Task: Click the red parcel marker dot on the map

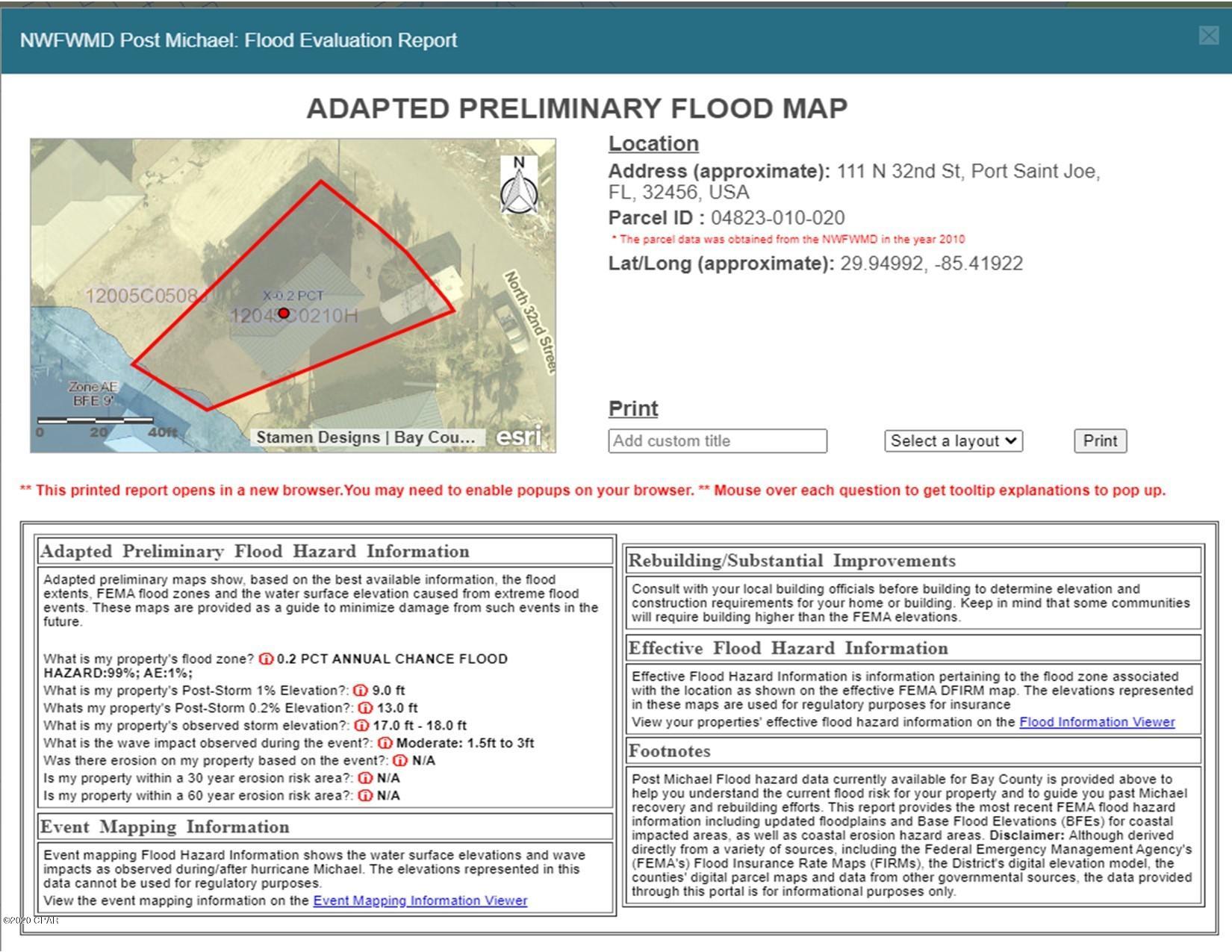Action: point(283,314)
